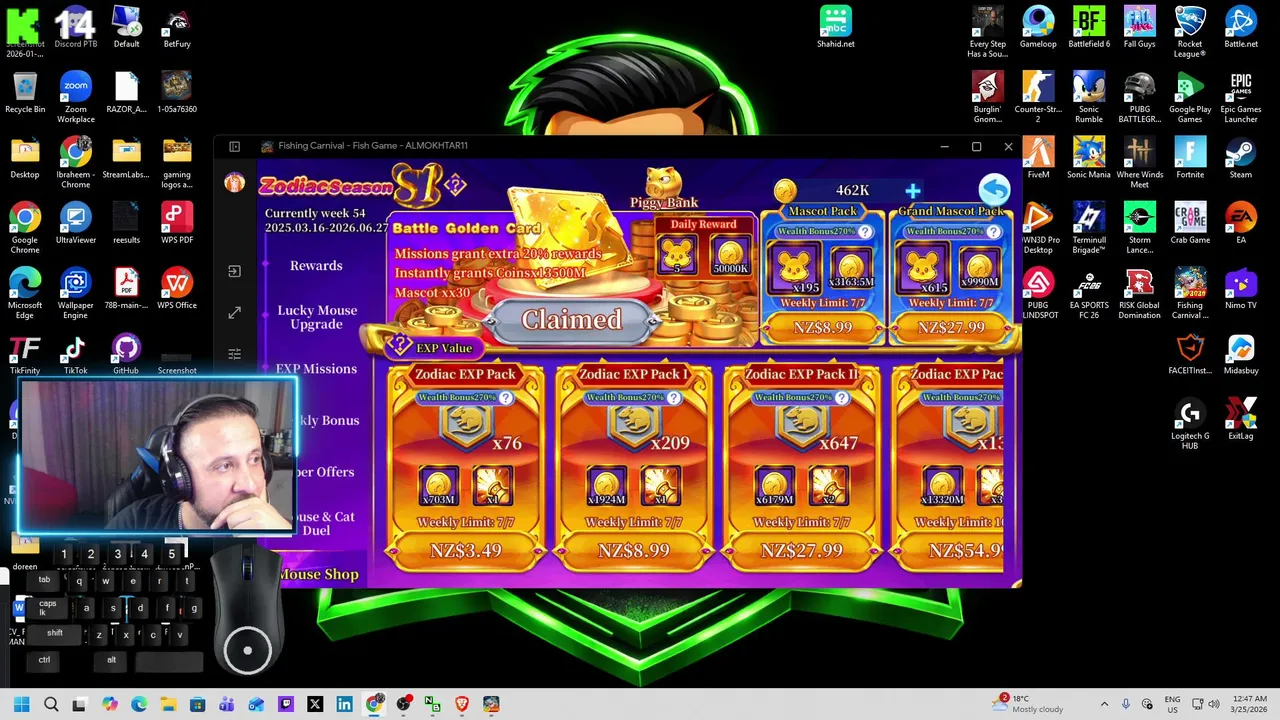The image size is (1280, 720).
Task: Open OBS Studio from taskbar
Action: pos(403,704)
